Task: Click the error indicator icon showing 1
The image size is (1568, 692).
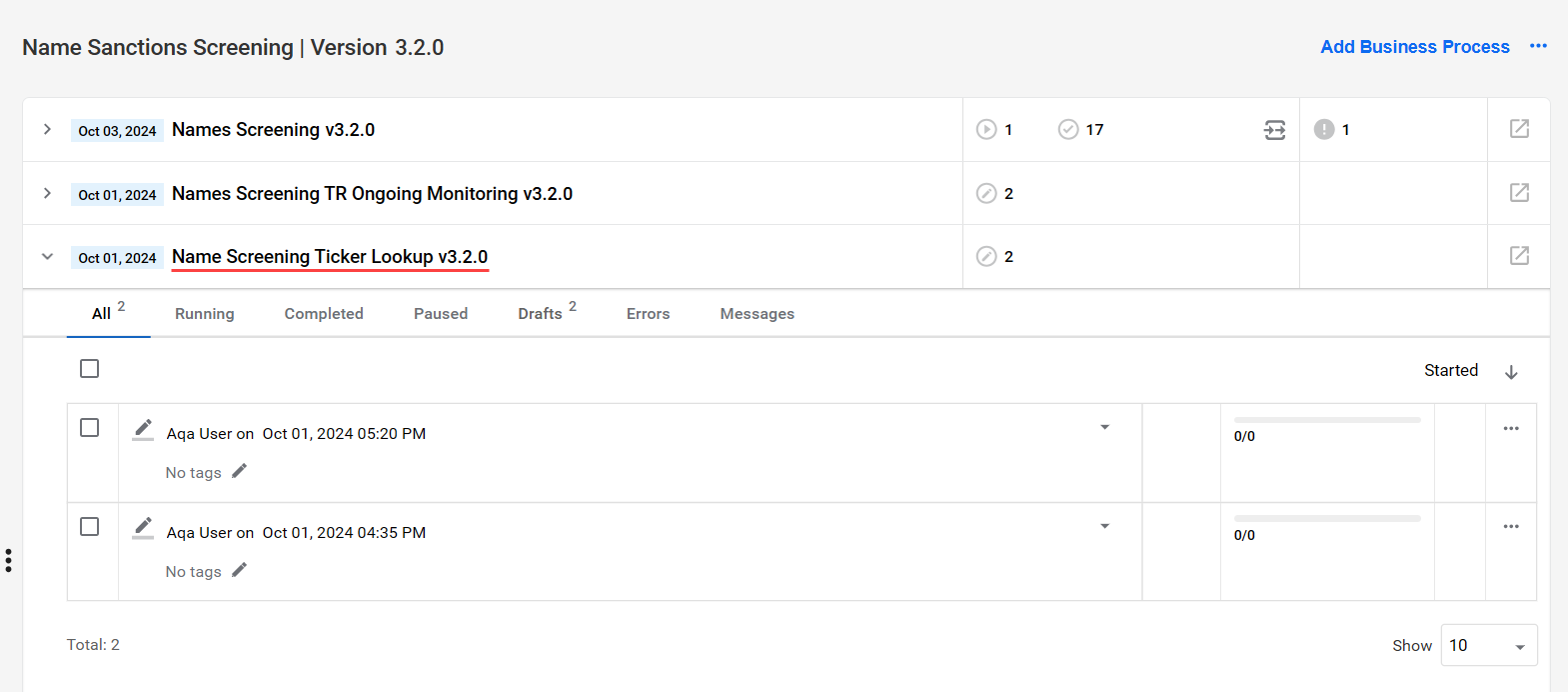Action: click(x=1324, y=129)
